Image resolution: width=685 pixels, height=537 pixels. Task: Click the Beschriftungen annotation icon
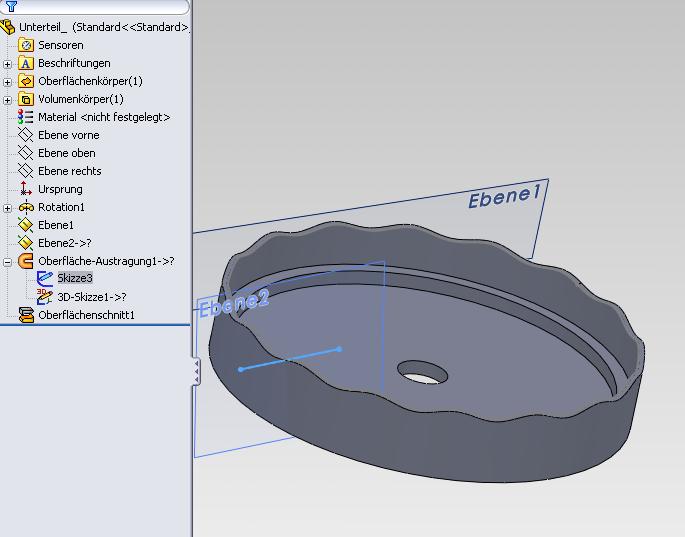click(26, 63)
